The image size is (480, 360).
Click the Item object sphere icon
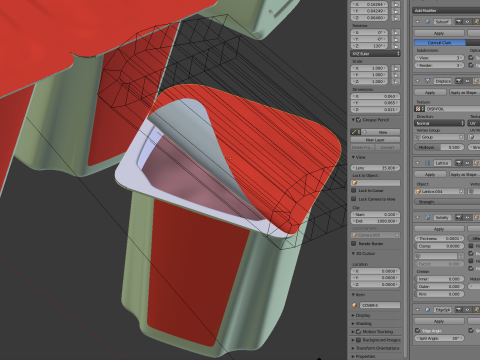355,305
